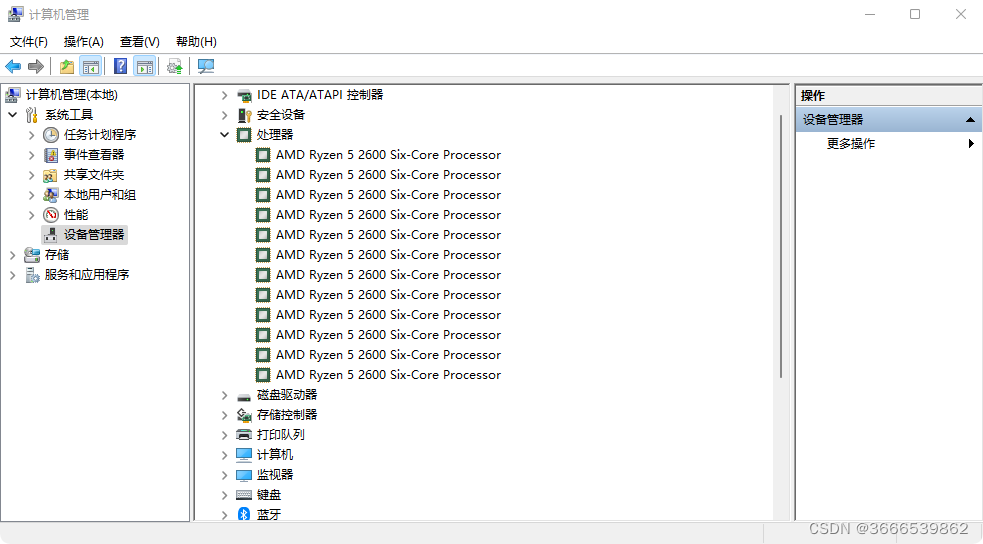The width and height of the screenshot is (983, 544).
Task: Click the Back arrow toolbar icon
Action: pos(13,66)
